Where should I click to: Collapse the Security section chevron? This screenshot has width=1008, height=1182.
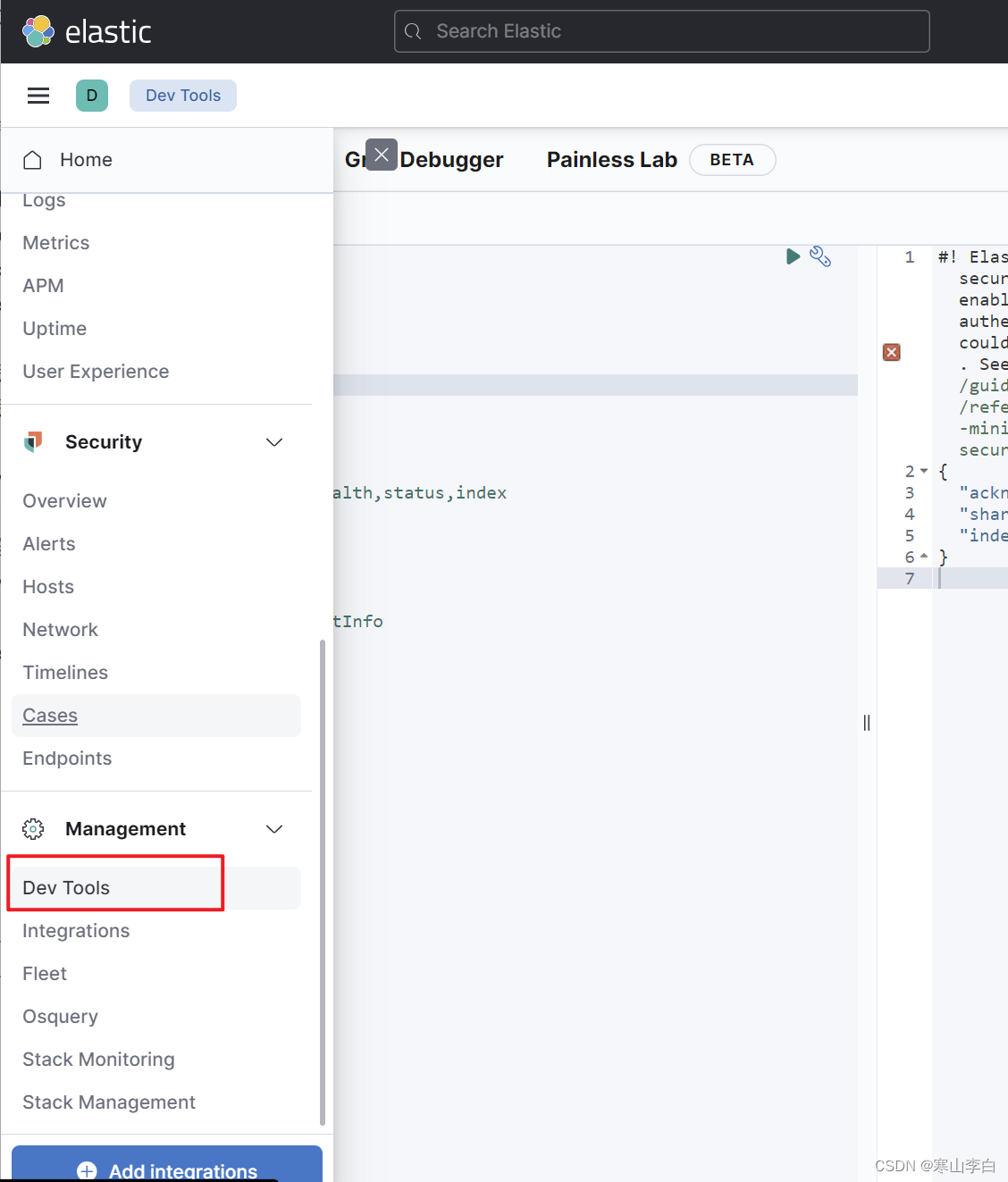tap(274, 442)
